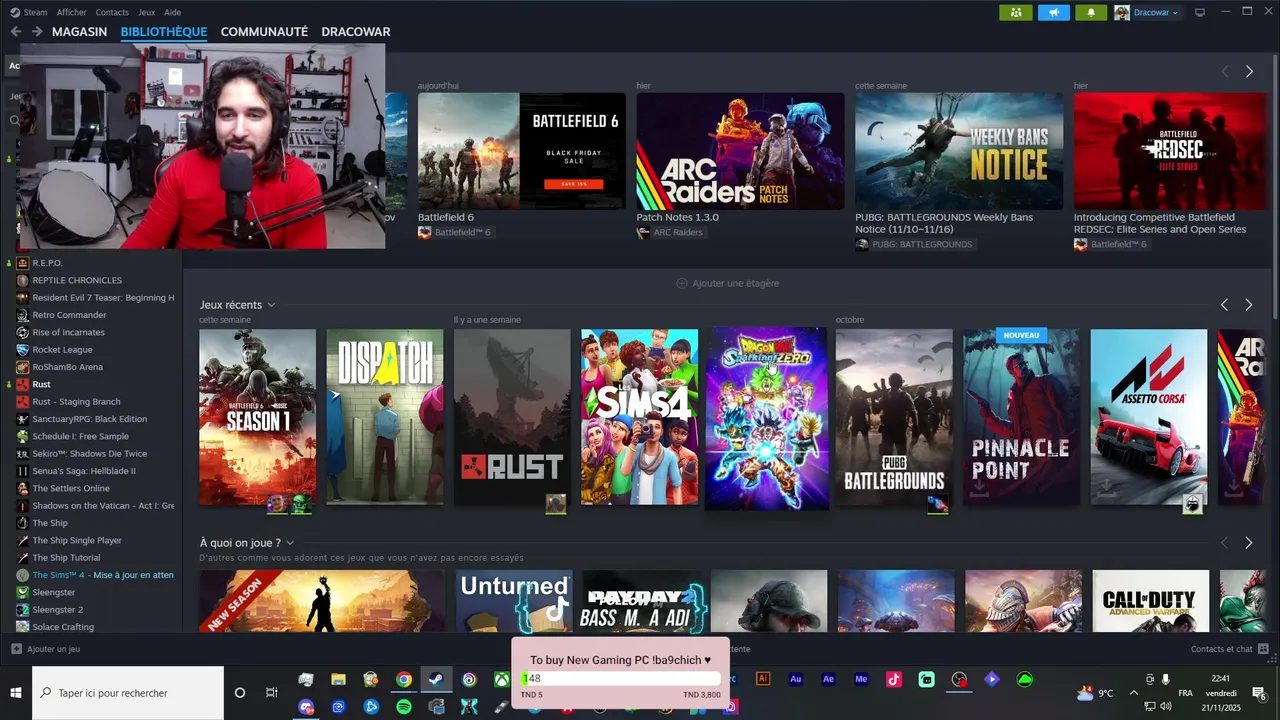1280x720 pixels.
Task: Click the badge icon under the Assetto Corsa card
Action: tap(1193, 504)
